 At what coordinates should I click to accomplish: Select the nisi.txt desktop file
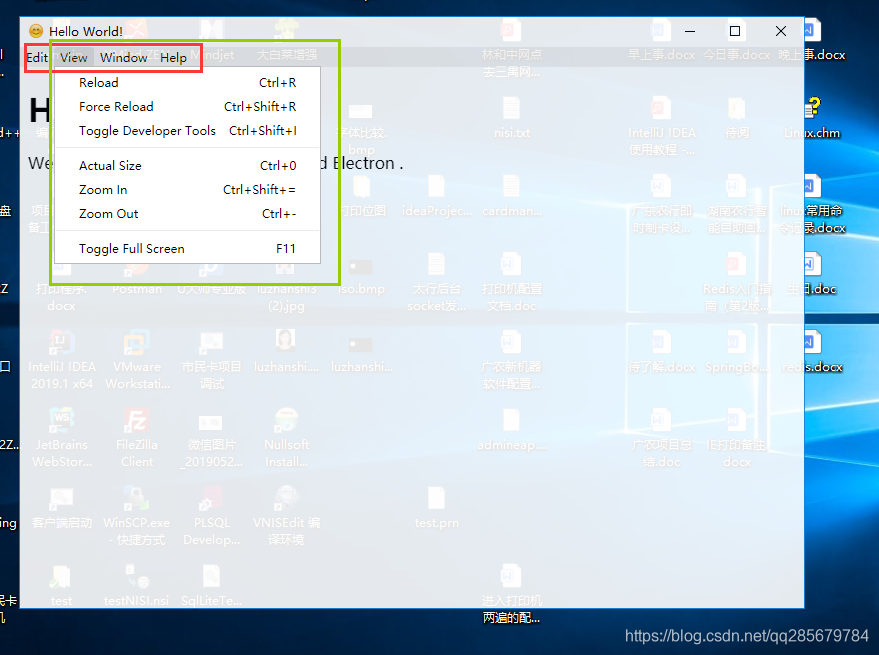(x=511, y=117)
